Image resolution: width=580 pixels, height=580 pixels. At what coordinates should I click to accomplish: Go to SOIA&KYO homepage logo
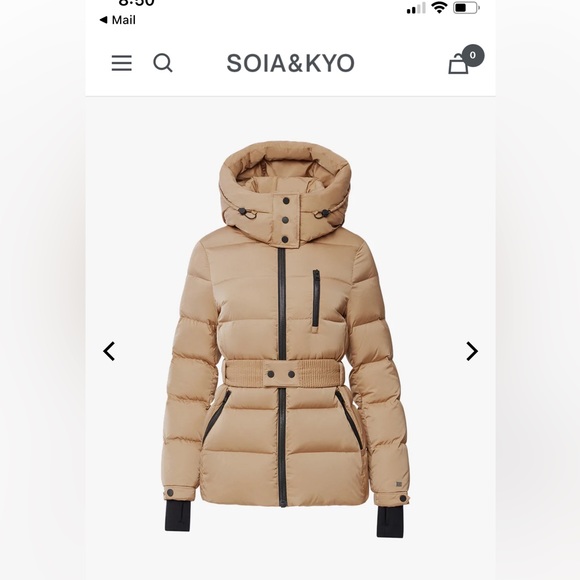tap(290, 63)
